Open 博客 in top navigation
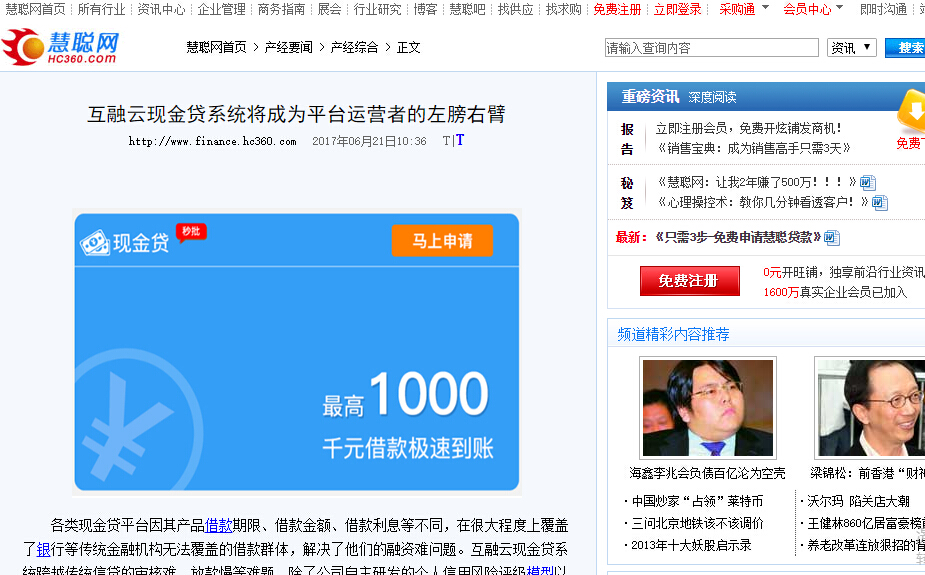Viewport: 925px width, 575px height. coord(425,9)
